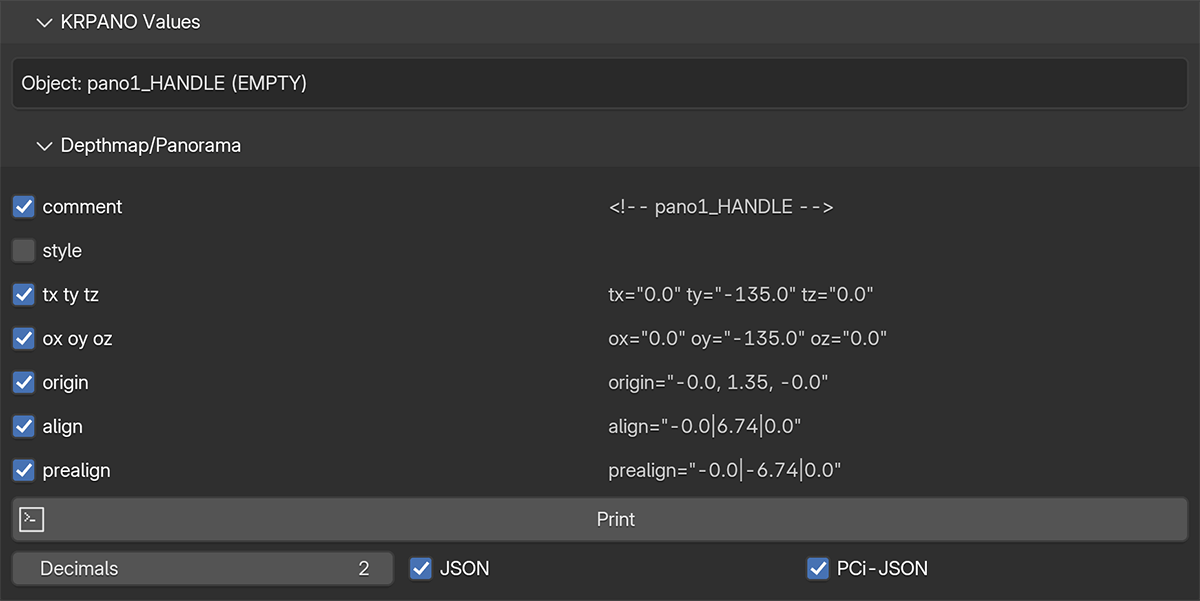
Task: Collapse the Depthmap/Panorama subpanel
Action: [44, 146]
